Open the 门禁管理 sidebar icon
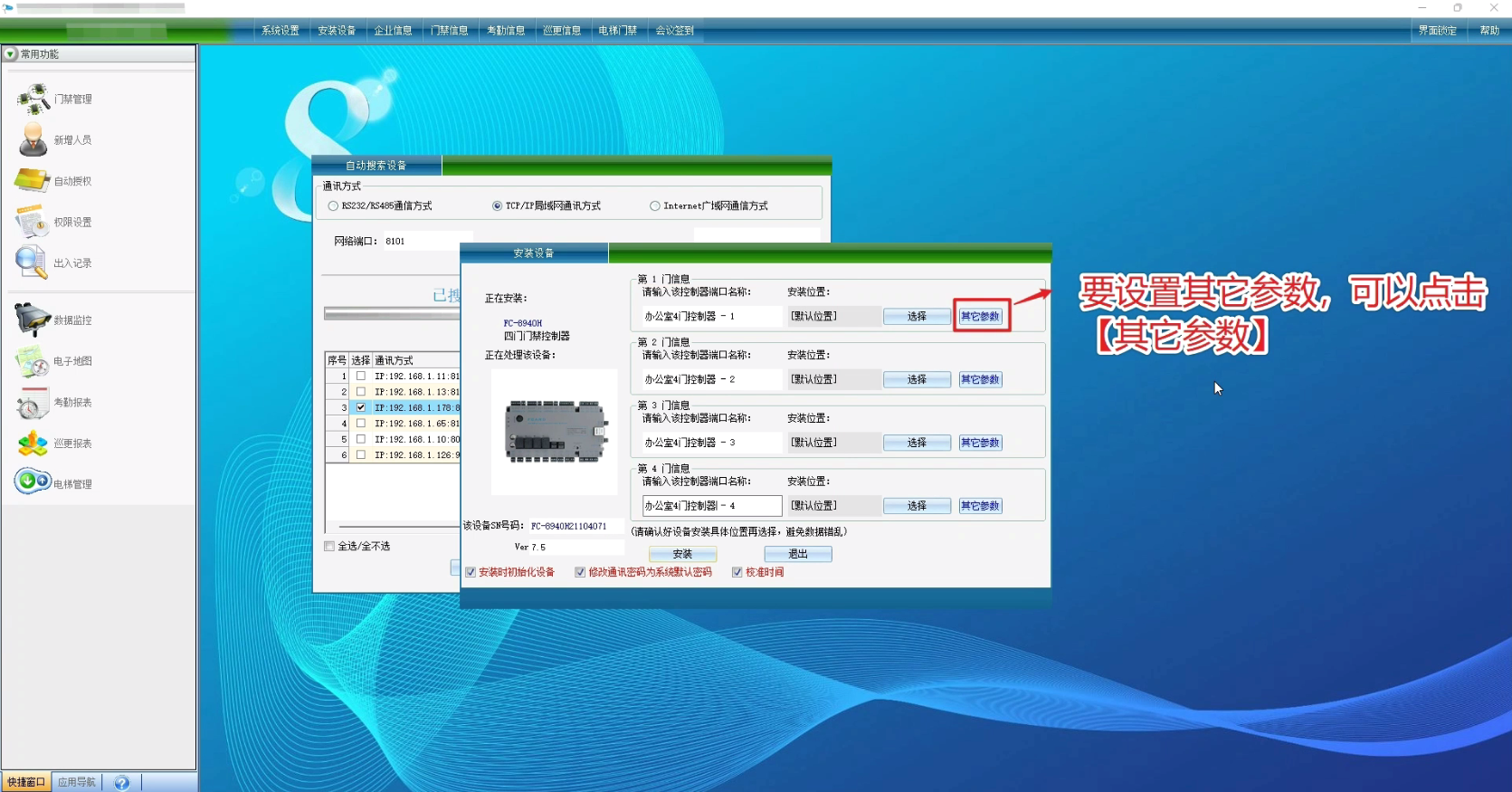The image size is (1512, 792). (33, 99)
